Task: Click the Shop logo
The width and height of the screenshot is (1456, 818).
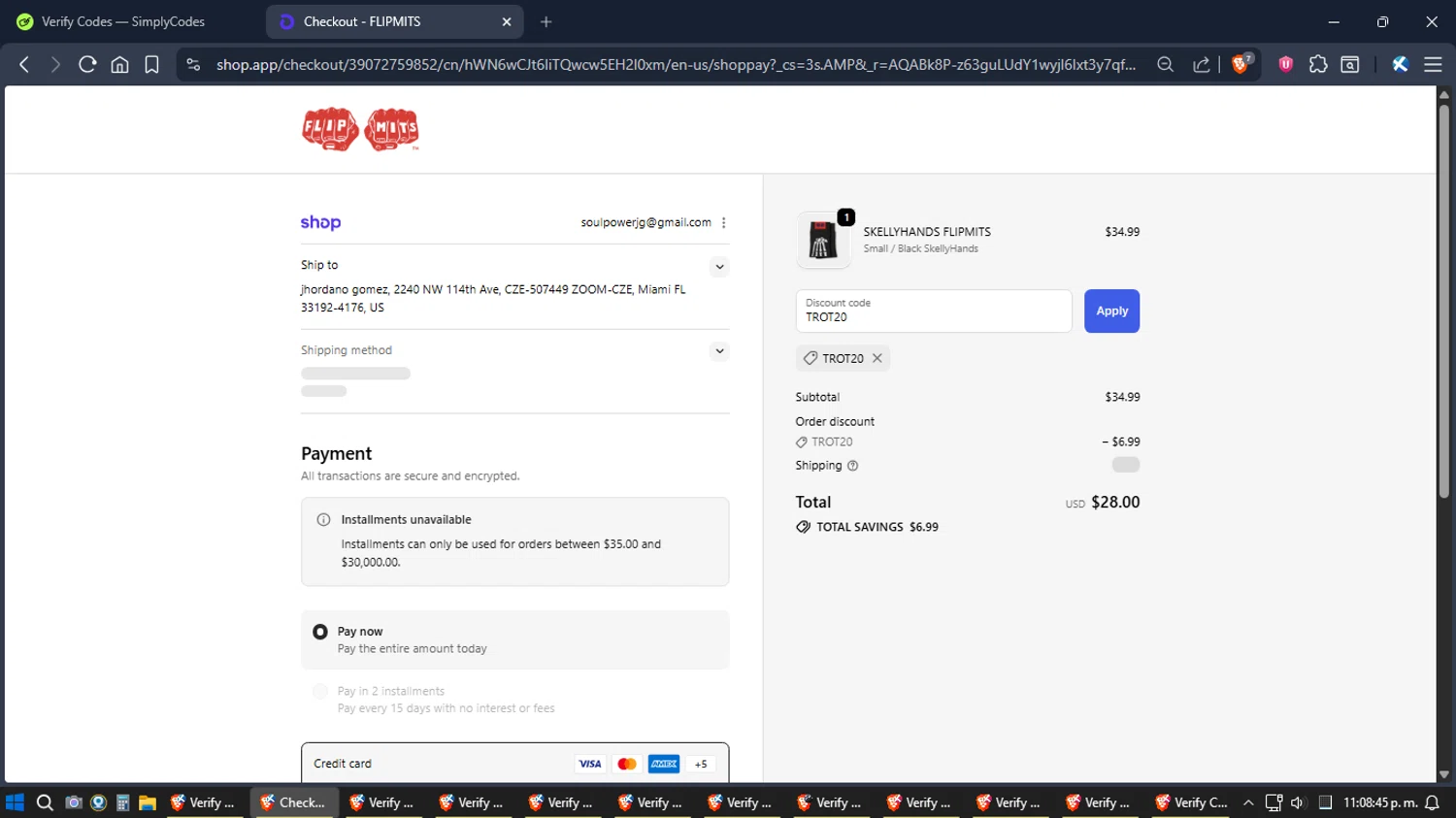Action: [320, 222]
